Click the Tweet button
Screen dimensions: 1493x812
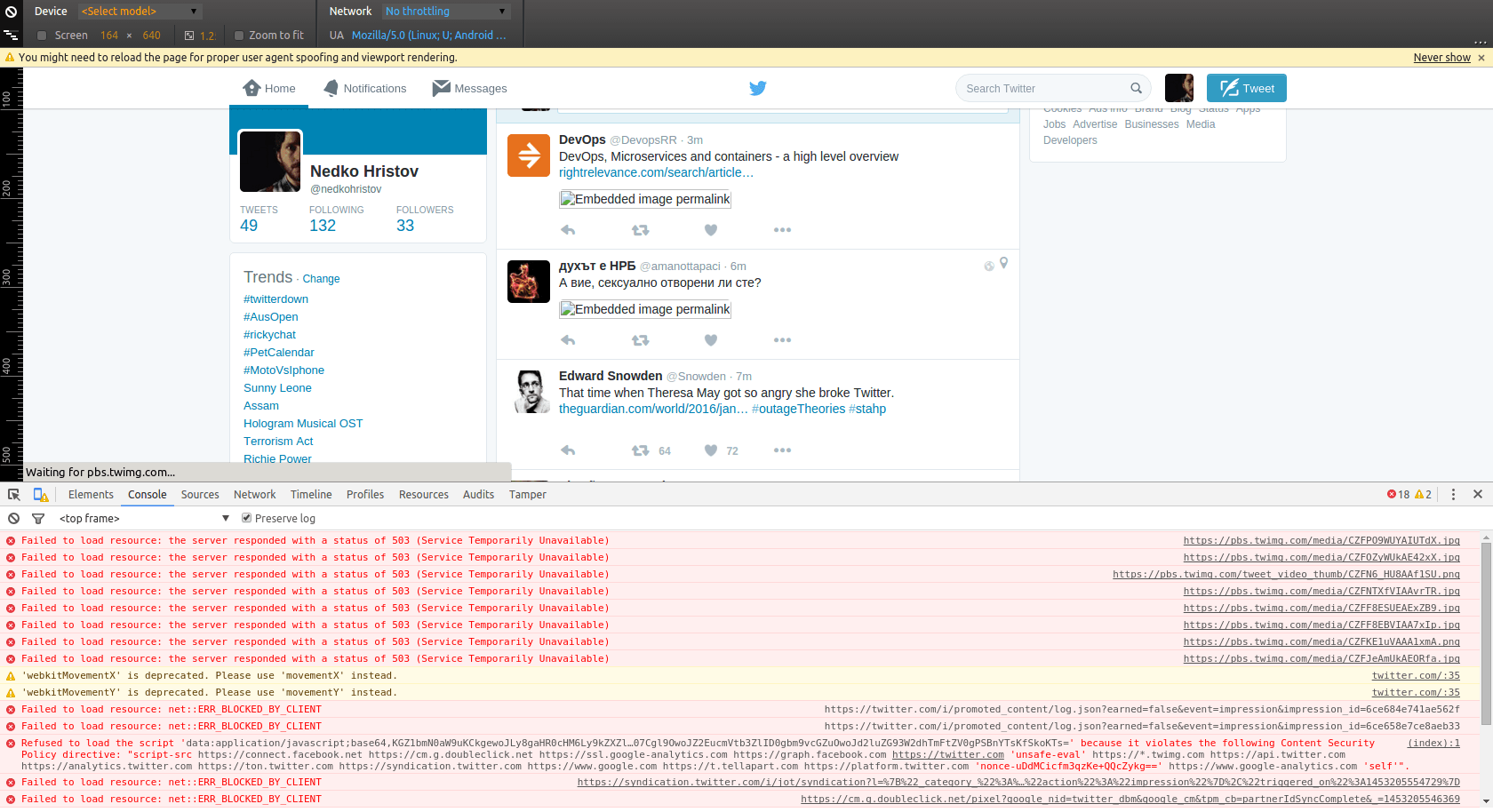tap(1246, 88)
